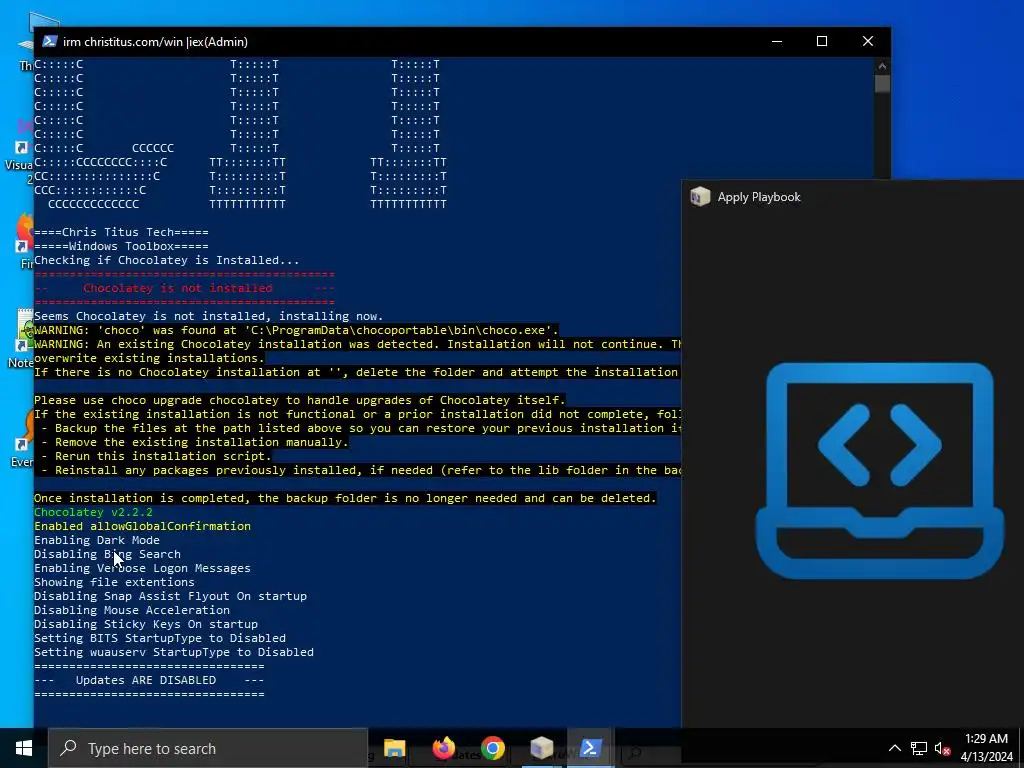Click the WARNING line mentioning choco.exe path
The image size is (1024, 768).
[296, 330]
